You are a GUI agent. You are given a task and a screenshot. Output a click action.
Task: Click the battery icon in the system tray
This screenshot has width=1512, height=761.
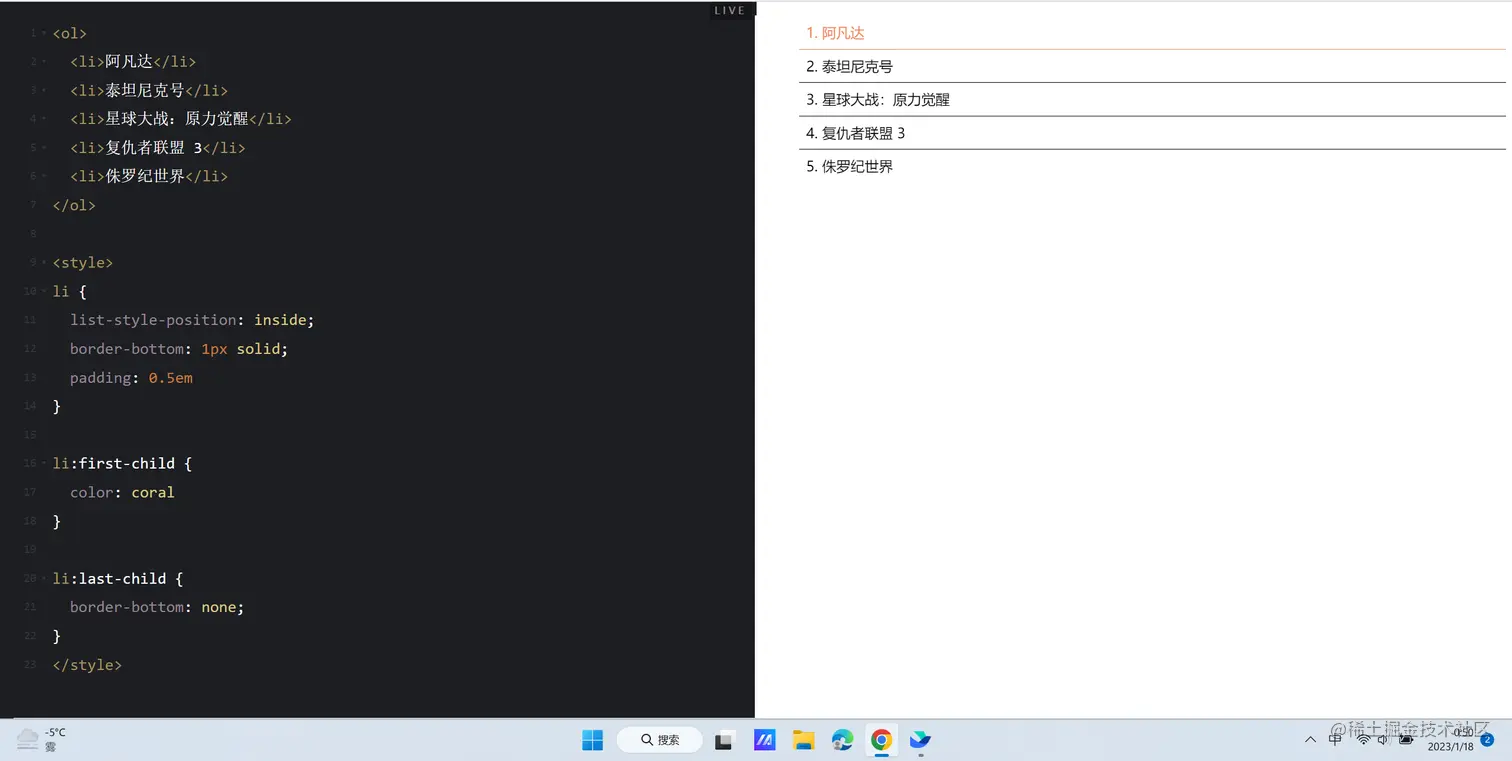pyautogui.click(x=1406, y=740)
